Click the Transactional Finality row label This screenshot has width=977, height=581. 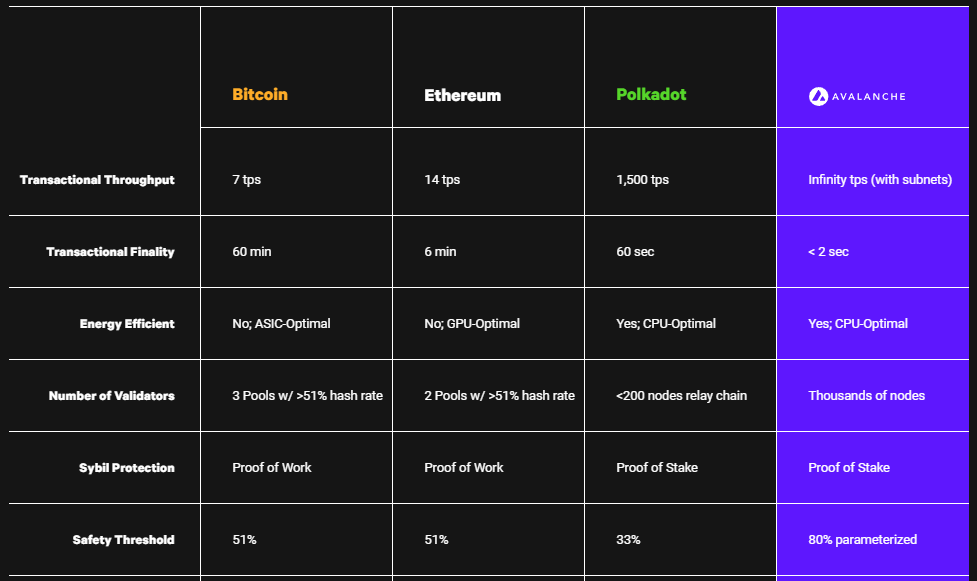[110, 252]
